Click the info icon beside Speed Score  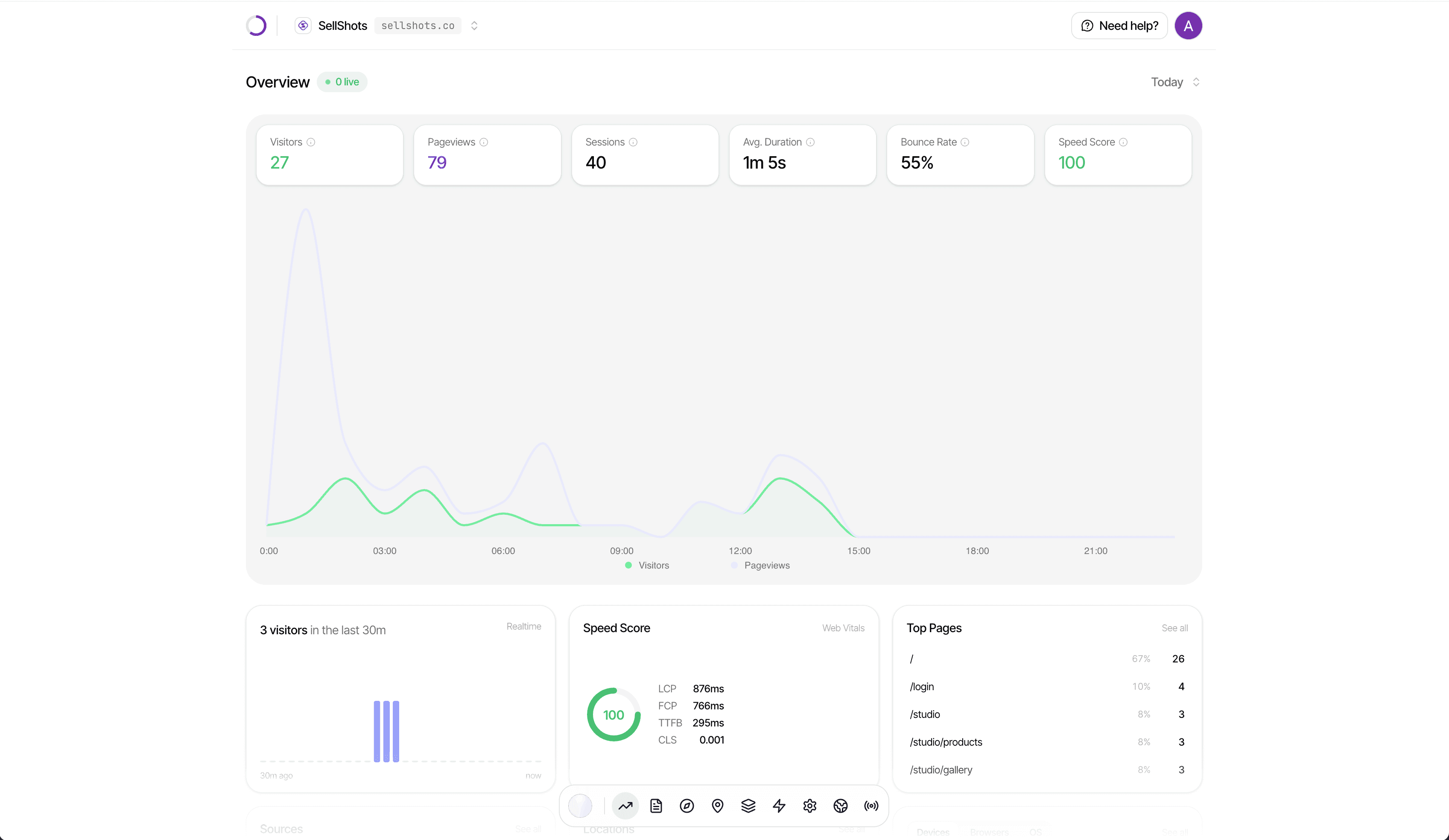tap(1124, 142)
